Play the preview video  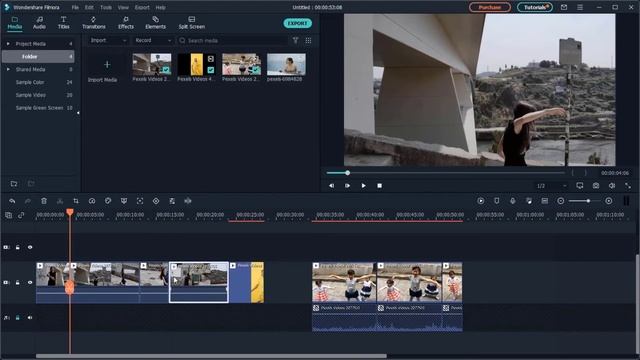pos(363,186)
